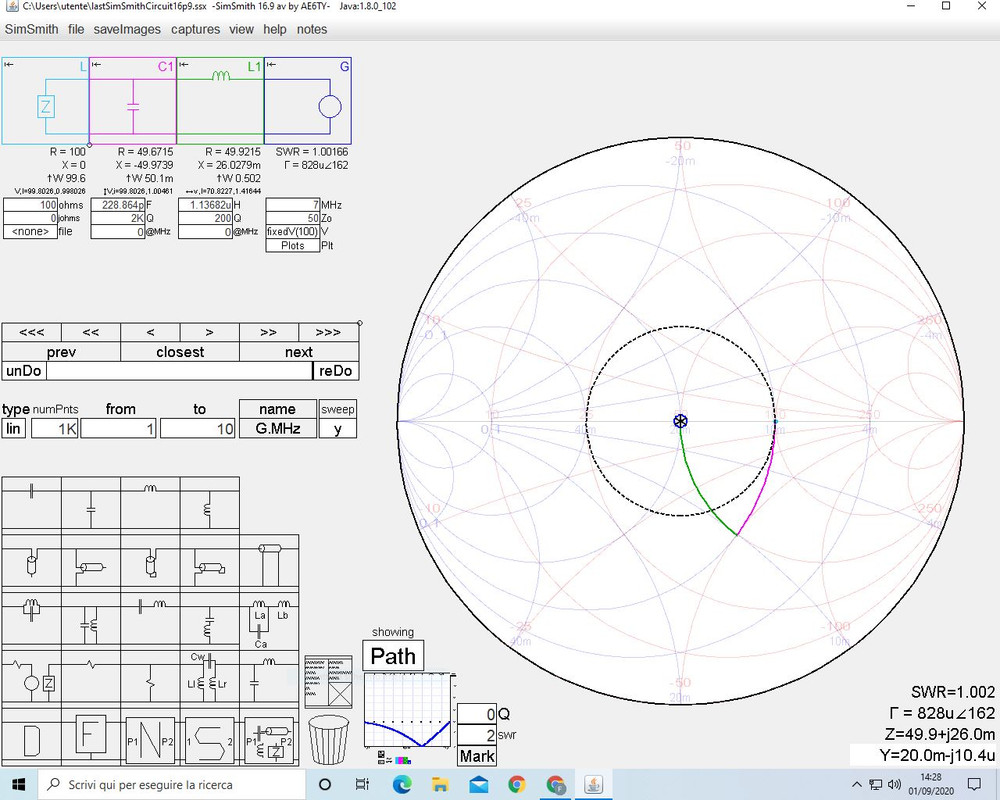The image size is (1000, 800).
Task: Add the P1 P2 custom circuit block
Action: click(269, 740)
